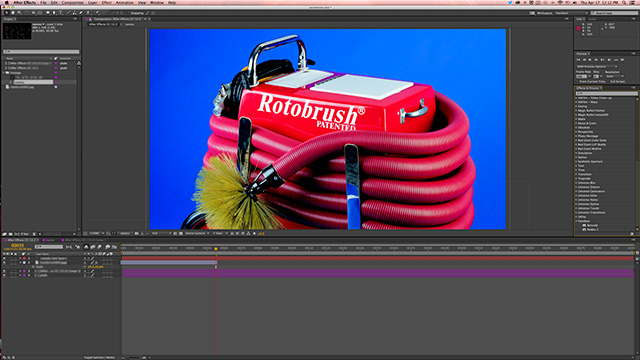The height and width of the screenshot is (360, 640).
Task: Hide the second timeline layer via eye
Action: pos(4,262)
